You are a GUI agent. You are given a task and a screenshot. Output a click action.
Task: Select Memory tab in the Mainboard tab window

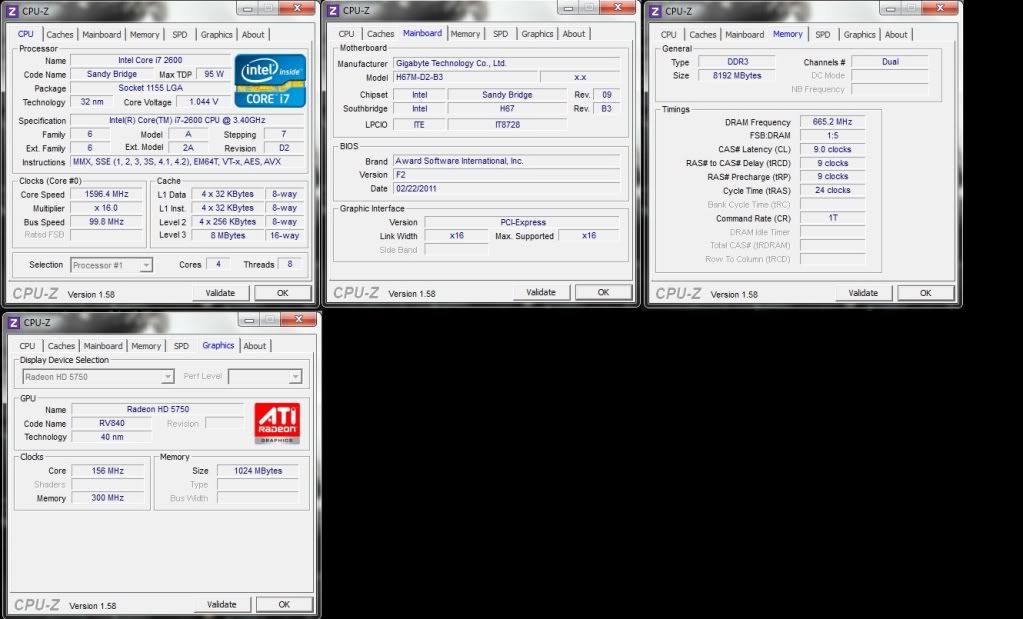click(465, 34)
